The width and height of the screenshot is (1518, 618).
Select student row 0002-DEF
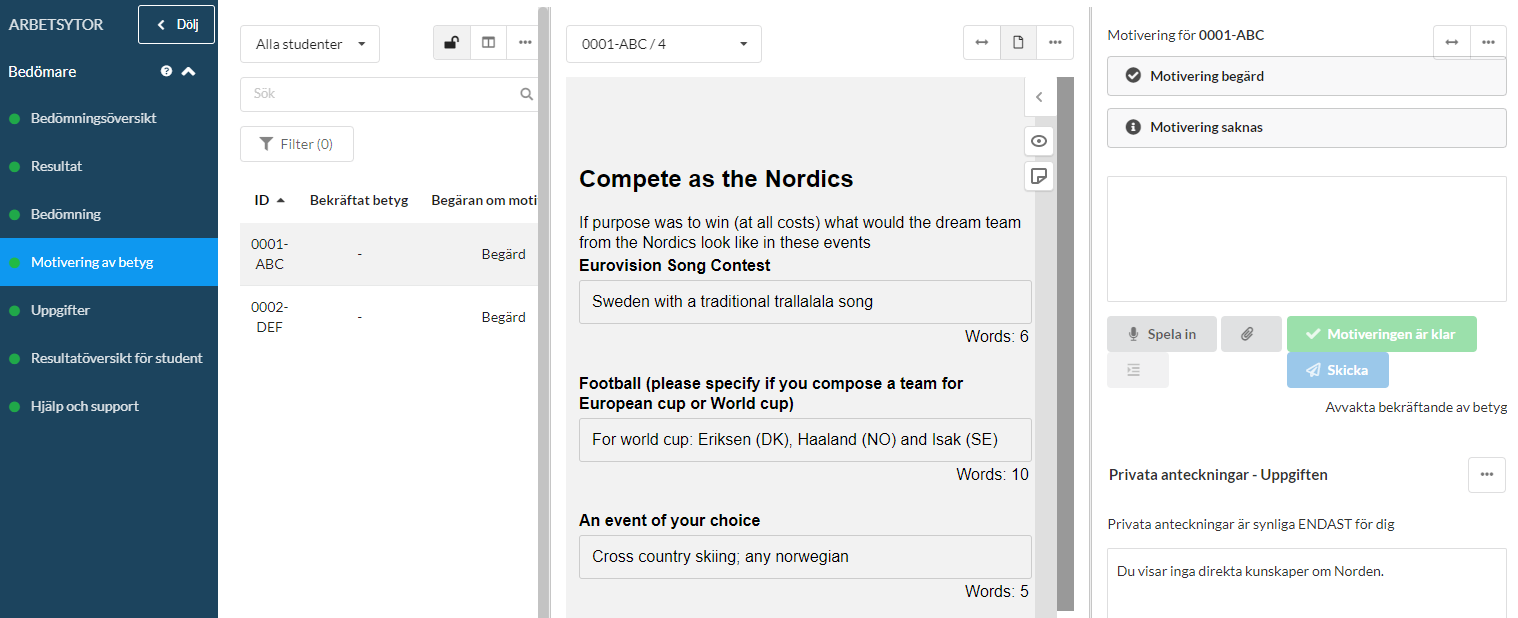click(x=389, y=317)
